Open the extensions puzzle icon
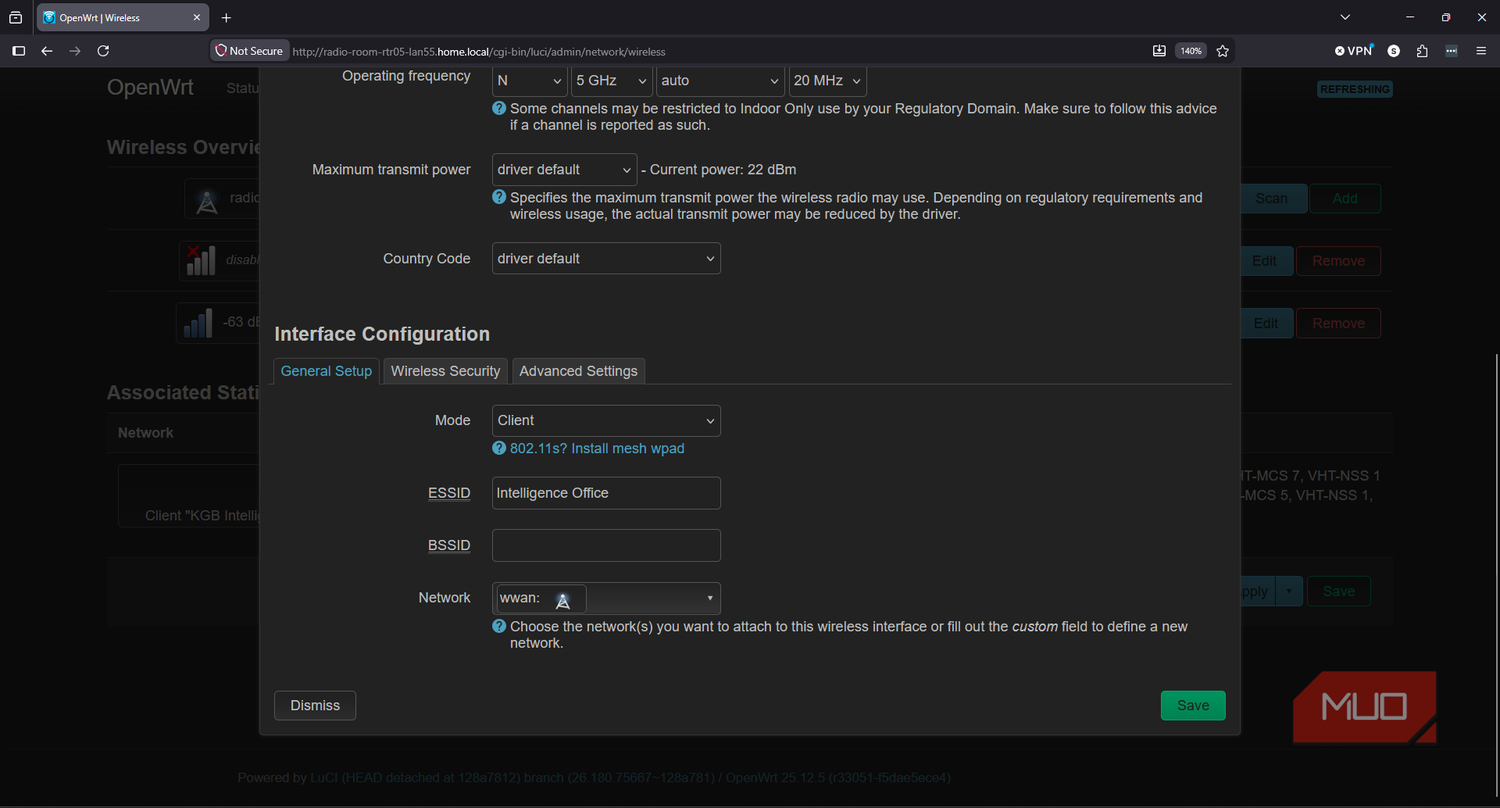 click(1422, 51)
